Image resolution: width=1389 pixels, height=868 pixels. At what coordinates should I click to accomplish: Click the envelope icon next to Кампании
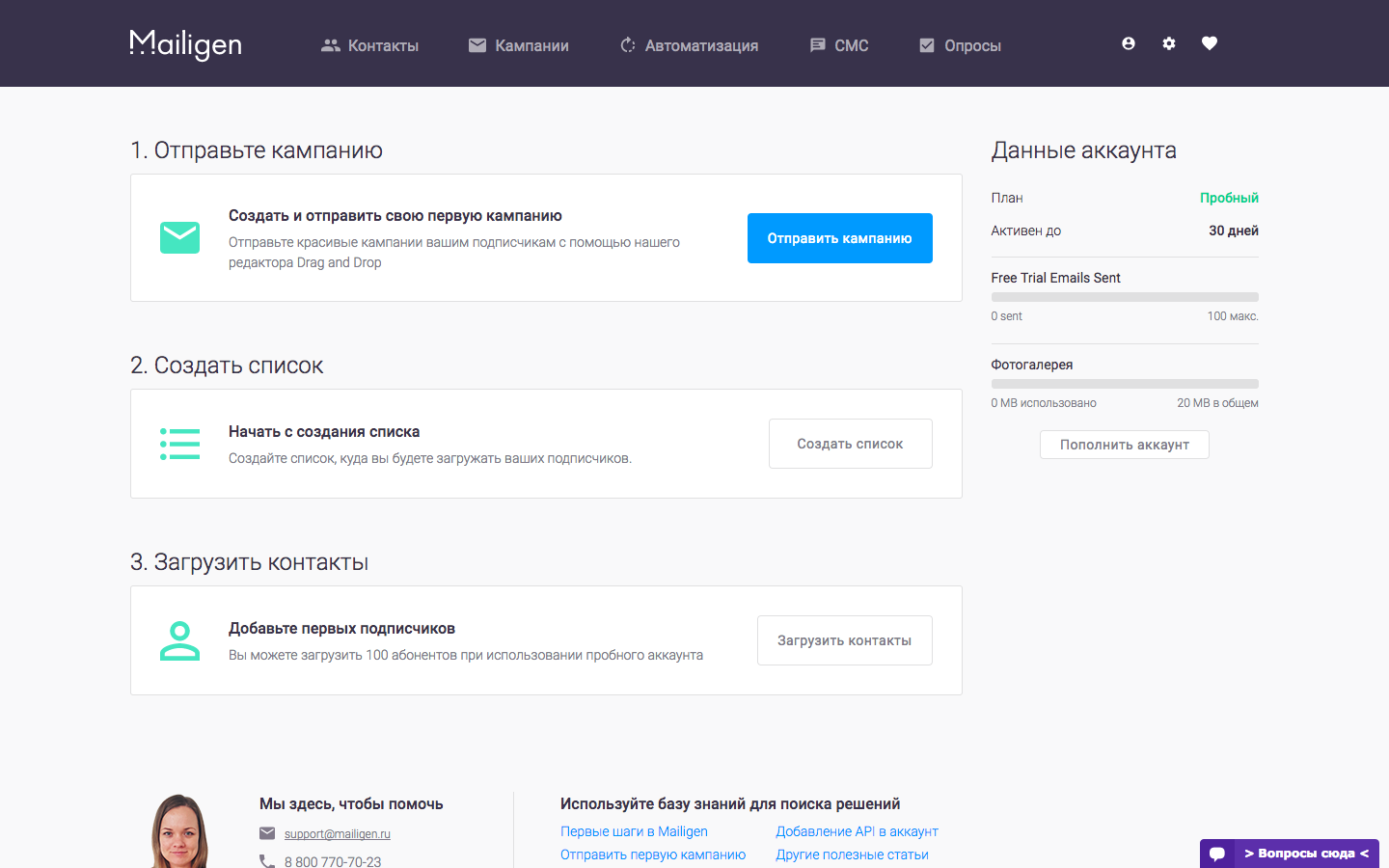coord(477,43)
